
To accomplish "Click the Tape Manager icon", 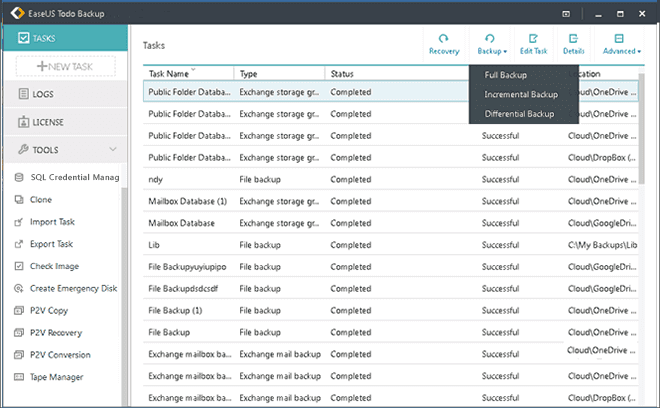I will click(19, 377).
